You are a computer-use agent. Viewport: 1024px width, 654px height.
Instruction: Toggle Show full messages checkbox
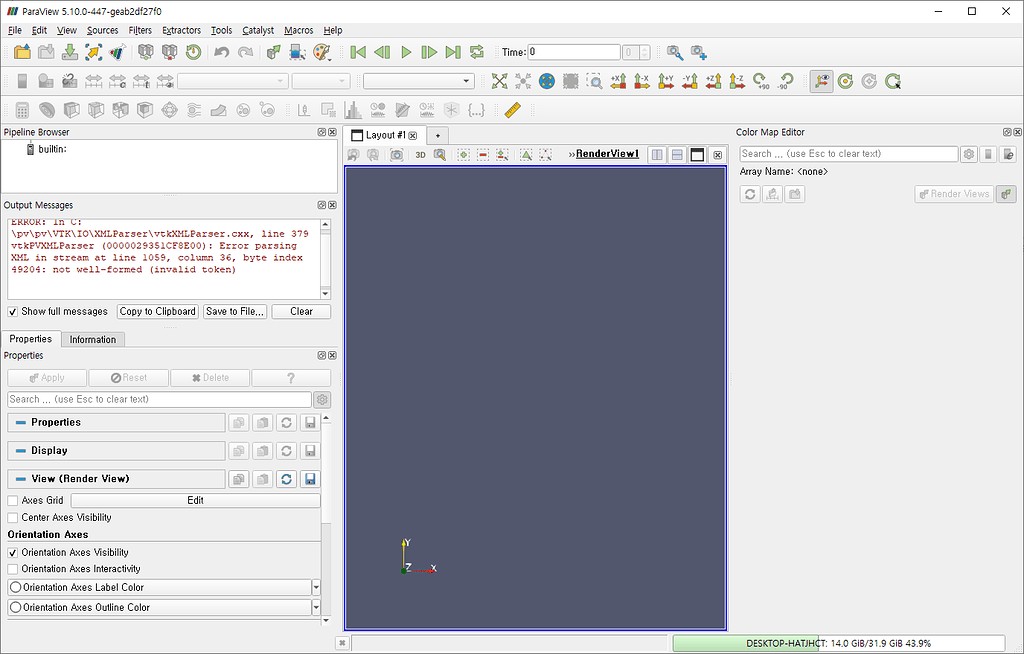(13, 312)
